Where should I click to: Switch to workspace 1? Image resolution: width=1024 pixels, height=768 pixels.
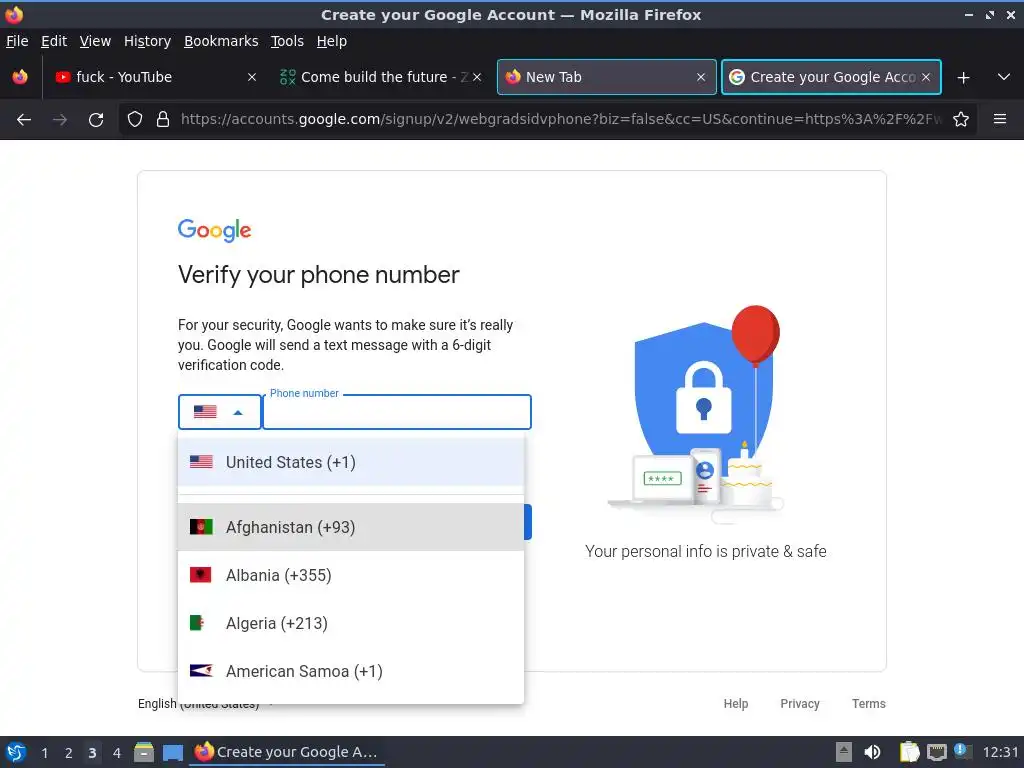coord(44,753)
